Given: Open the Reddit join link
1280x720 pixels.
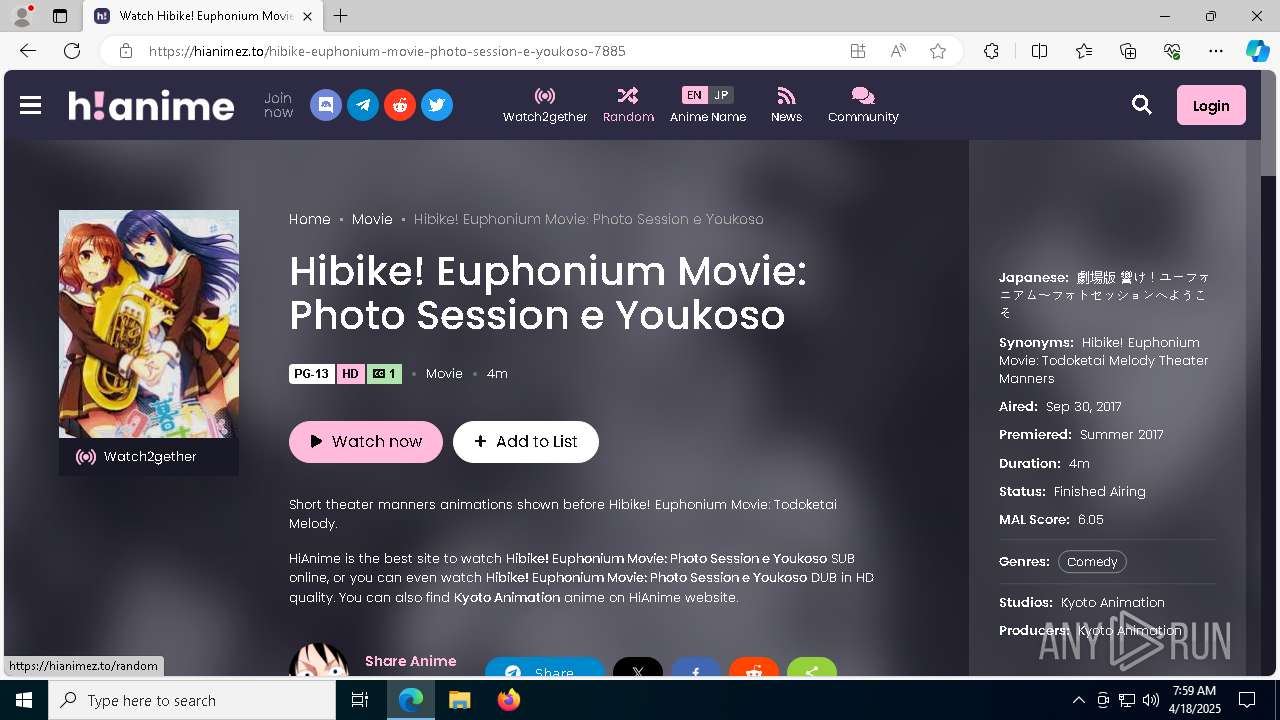Looking at the screenshot, I should tap(400, 105).
